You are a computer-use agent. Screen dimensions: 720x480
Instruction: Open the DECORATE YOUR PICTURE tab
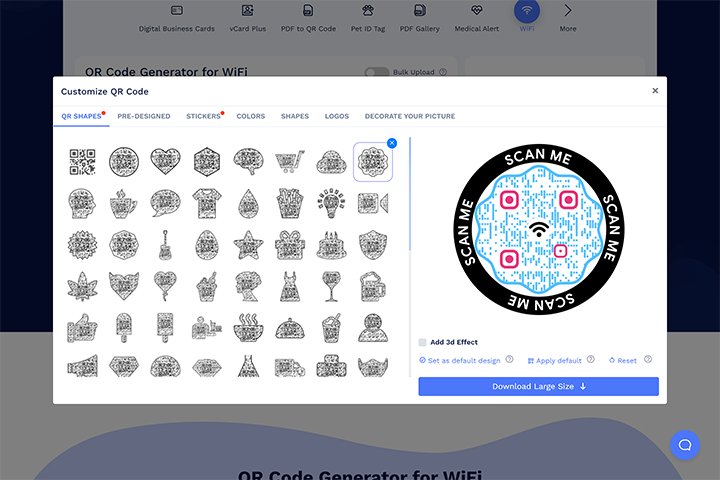(x=410, y=116)
